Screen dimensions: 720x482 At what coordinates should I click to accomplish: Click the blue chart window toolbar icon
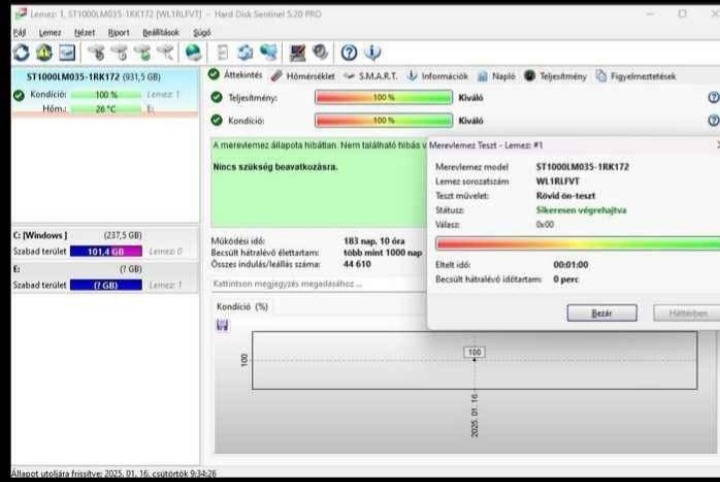(67, 53)
